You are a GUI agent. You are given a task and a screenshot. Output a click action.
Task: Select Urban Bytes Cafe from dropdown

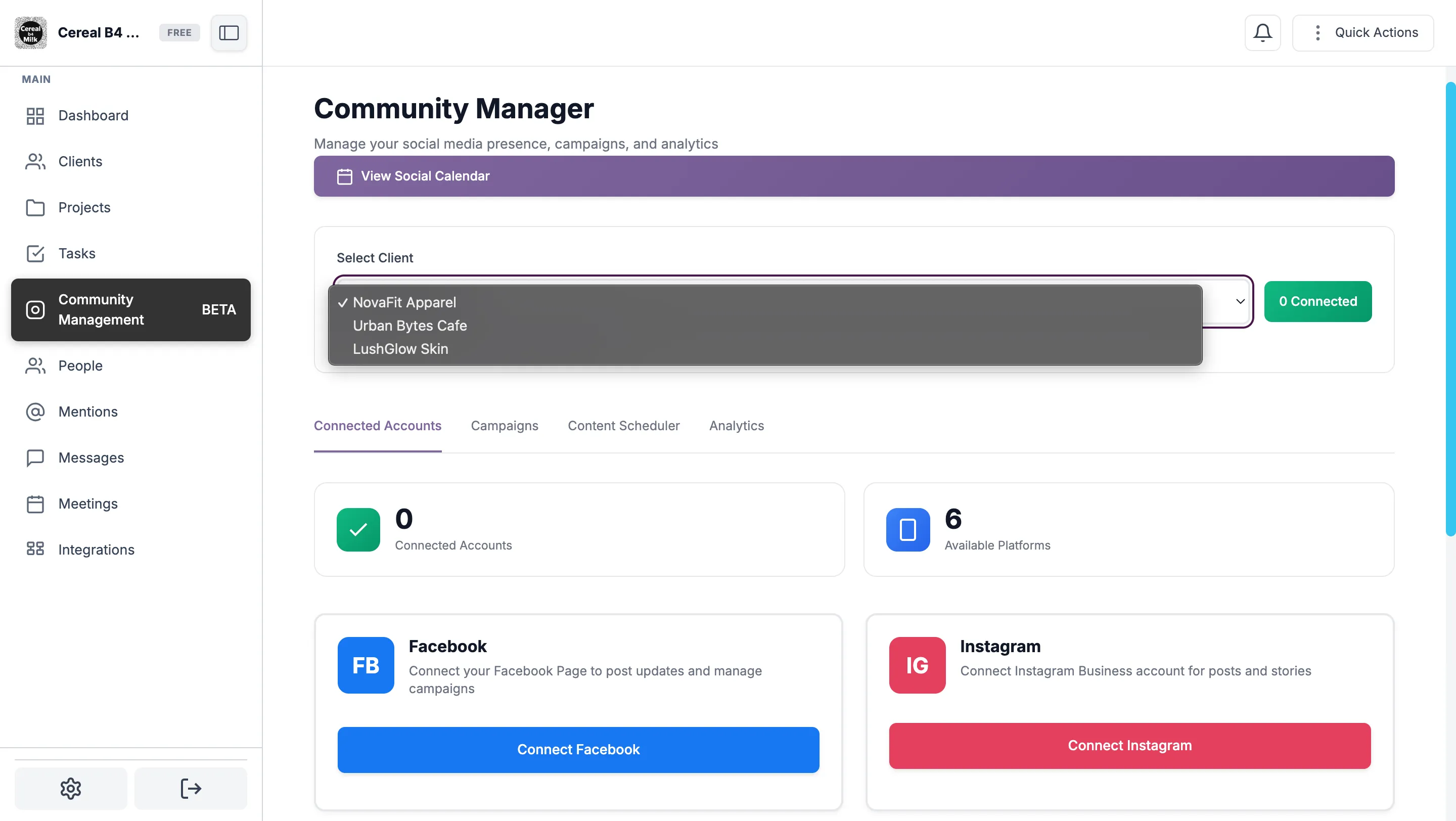click(x=410, y=326)
